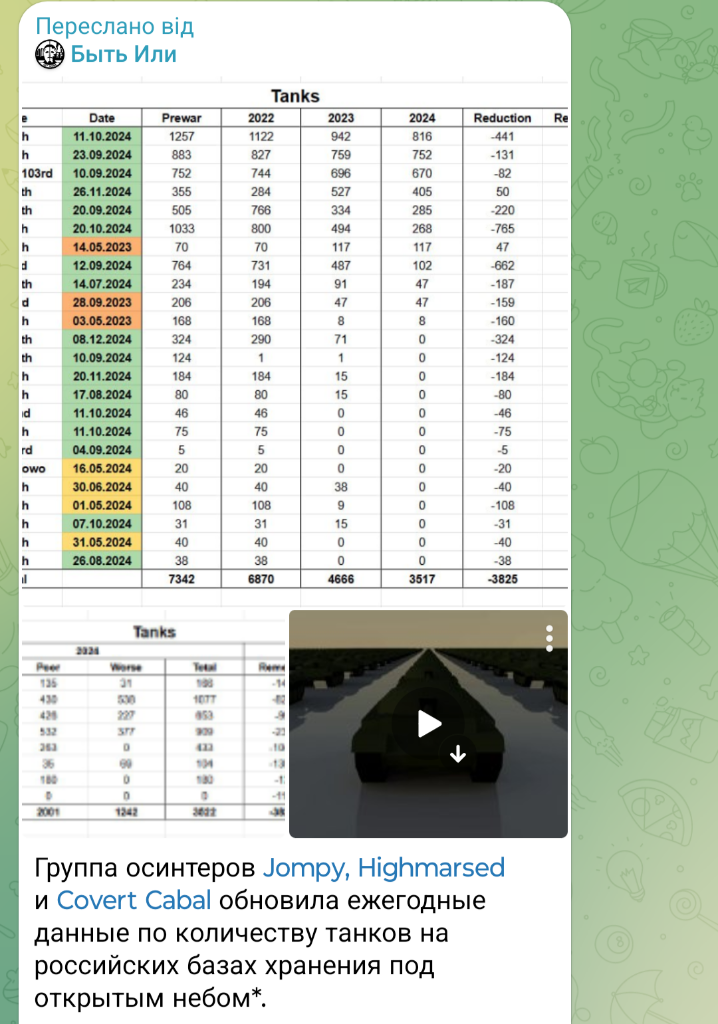
Task: Tap the download arrow on the video
Action: [x=458, y=755]
